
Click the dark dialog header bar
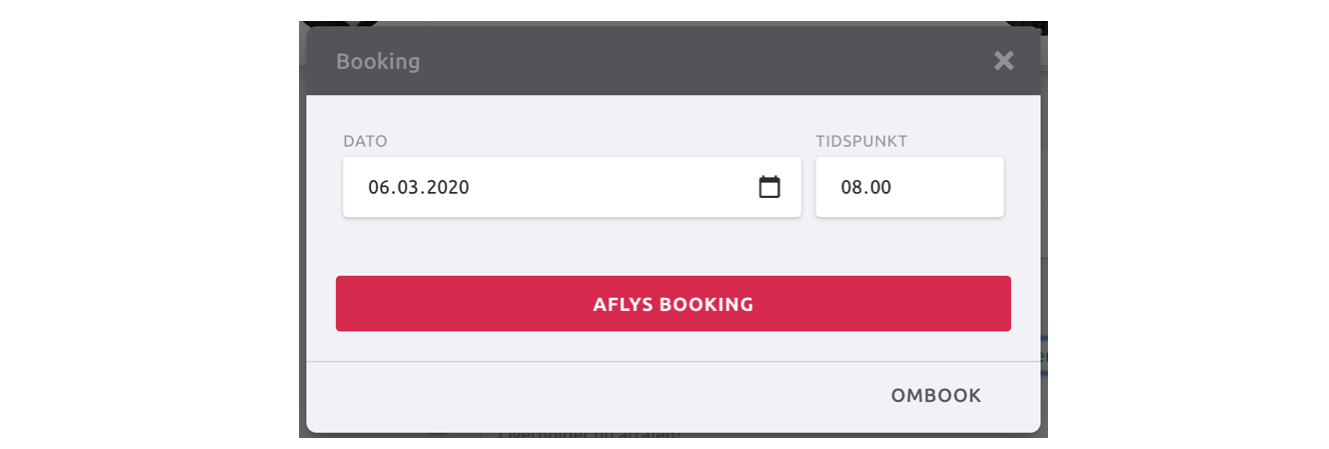tap(673, 61)
